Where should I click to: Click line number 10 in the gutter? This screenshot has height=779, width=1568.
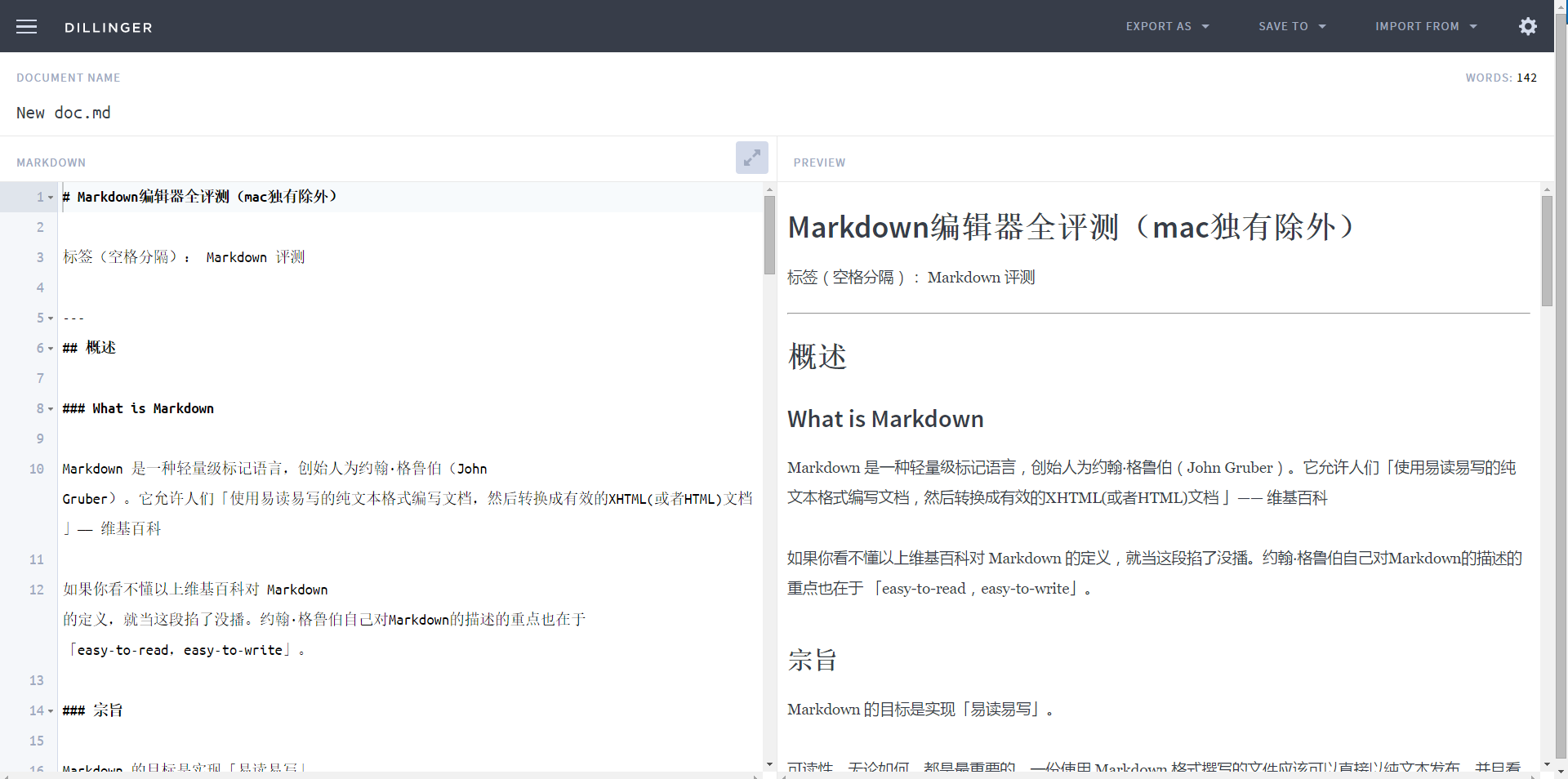coord(37,469)
